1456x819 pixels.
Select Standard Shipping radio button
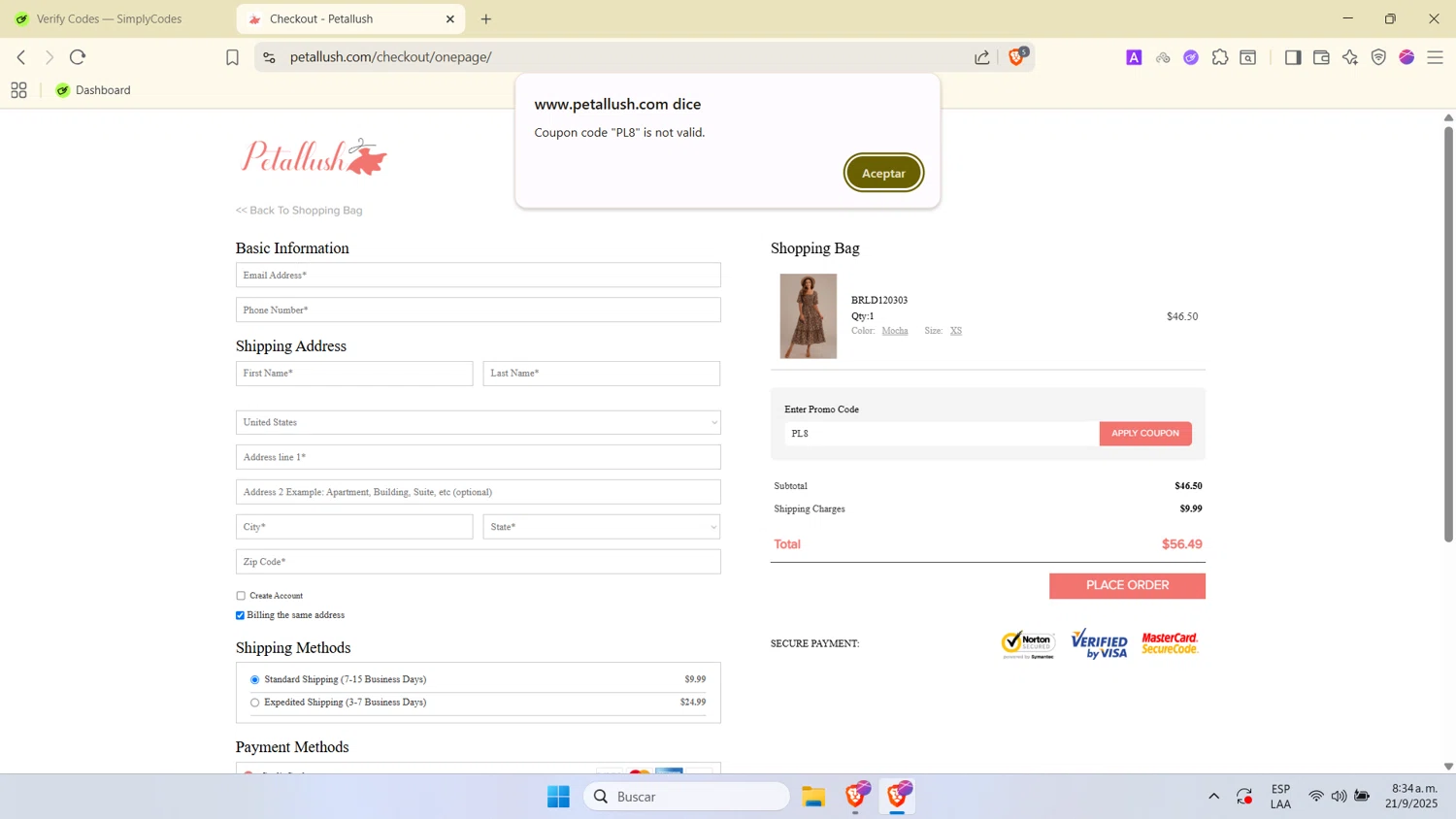(x=255, y=679)
